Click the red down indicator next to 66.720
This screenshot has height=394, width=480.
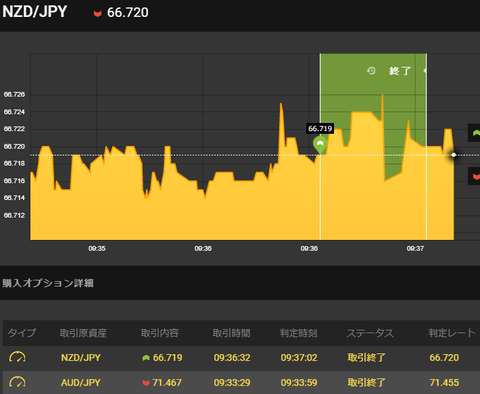tap(97, 14)
